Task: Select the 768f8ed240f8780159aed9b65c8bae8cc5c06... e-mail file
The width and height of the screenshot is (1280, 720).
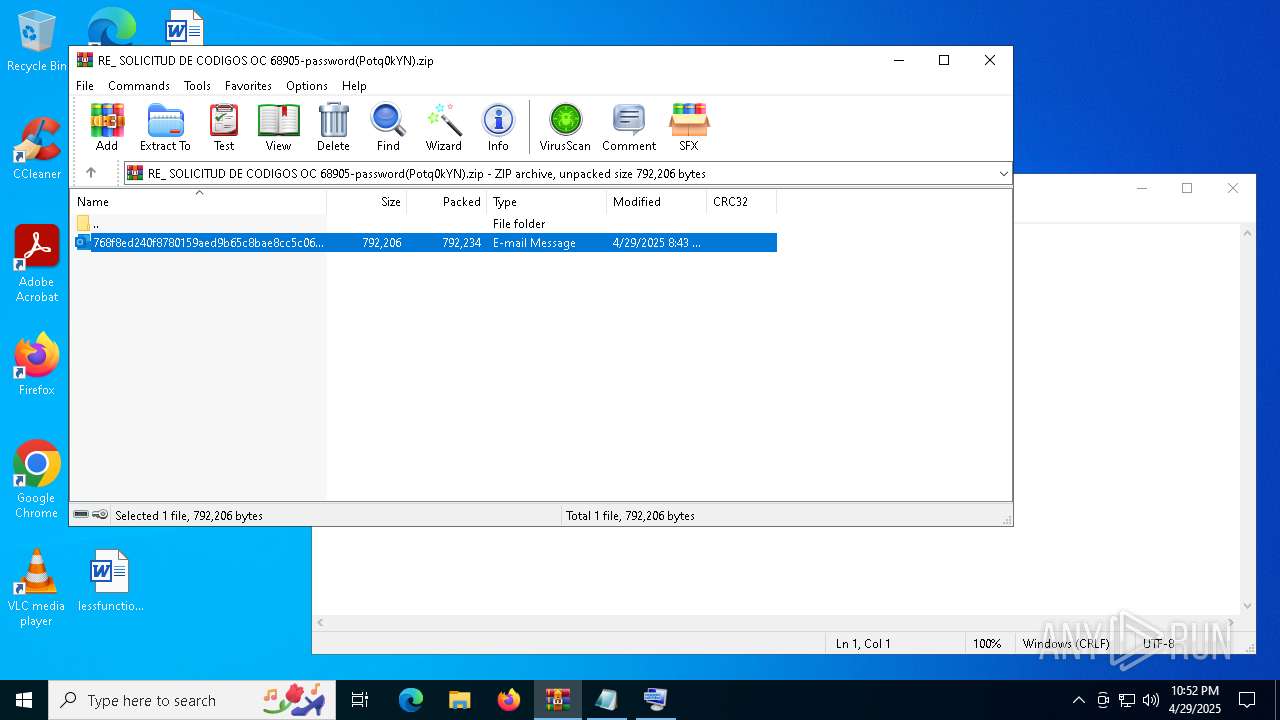Action: [424, 243]
